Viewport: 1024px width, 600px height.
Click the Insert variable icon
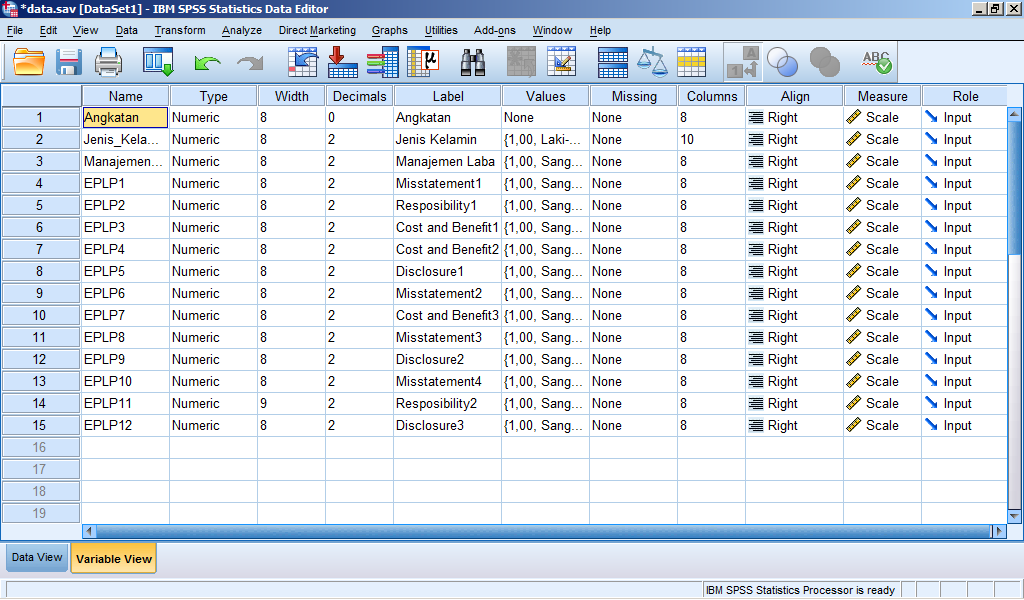click(562, 63)
